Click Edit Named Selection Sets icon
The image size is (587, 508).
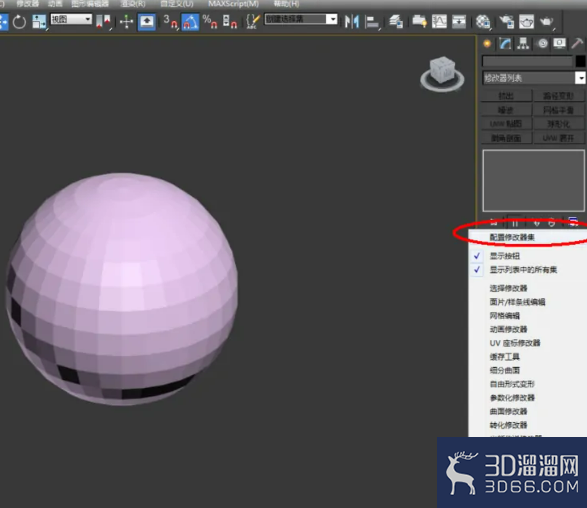(253, 22)
